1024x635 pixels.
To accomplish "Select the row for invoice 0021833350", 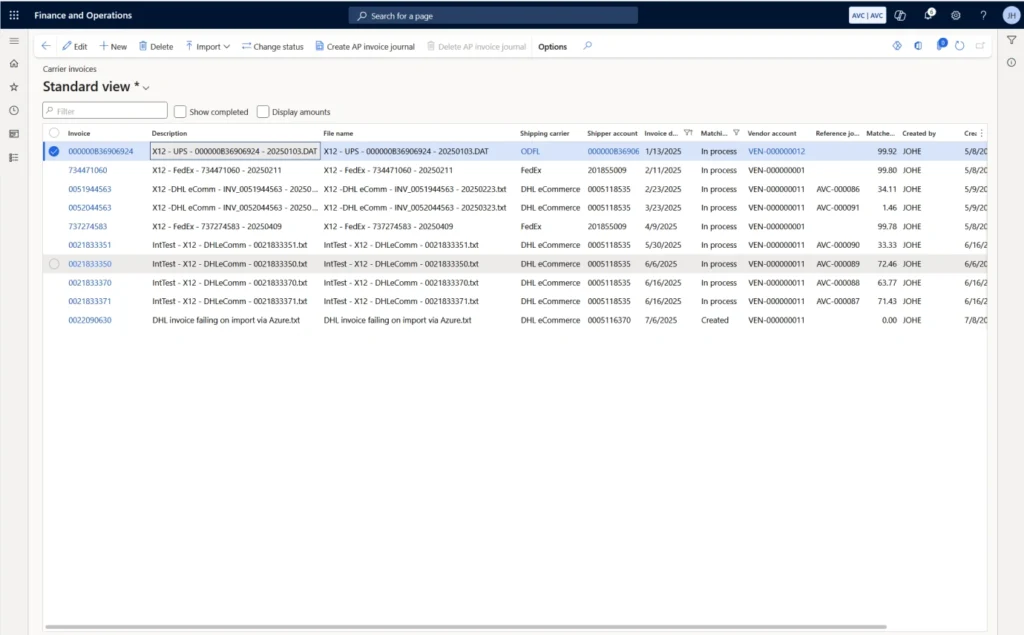I will point(54,264).
